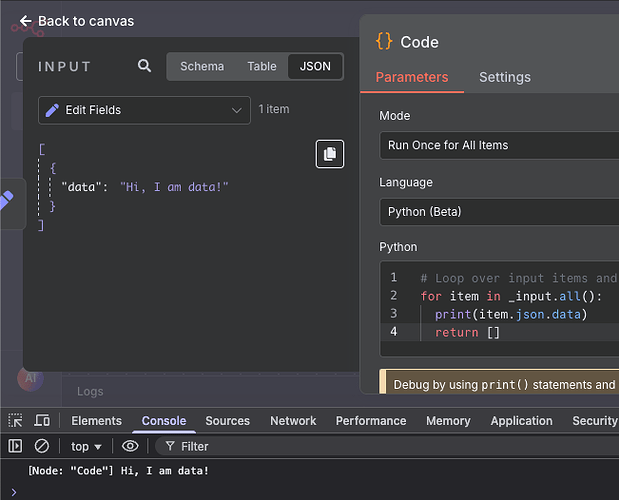Click the "data" key in JSON output
This screenshot has width=619, height=500.
pos(81,187)
